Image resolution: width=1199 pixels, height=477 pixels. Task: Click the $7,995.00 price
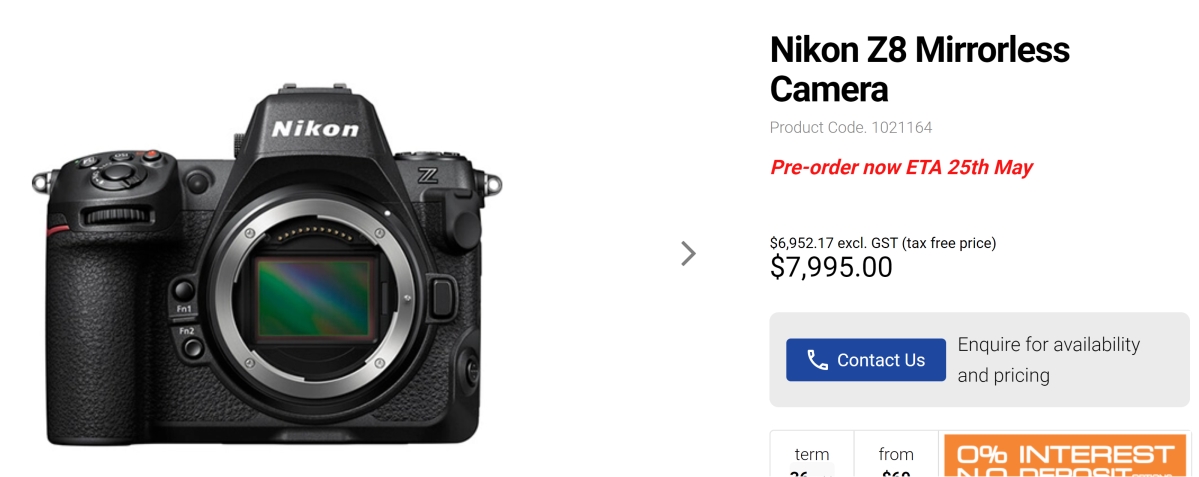831,267
